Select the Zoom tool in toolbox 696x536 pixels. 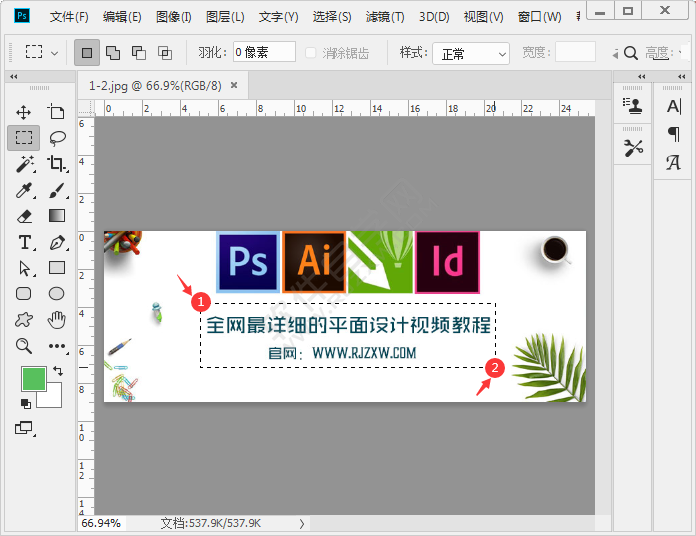(x=24, y=346)
